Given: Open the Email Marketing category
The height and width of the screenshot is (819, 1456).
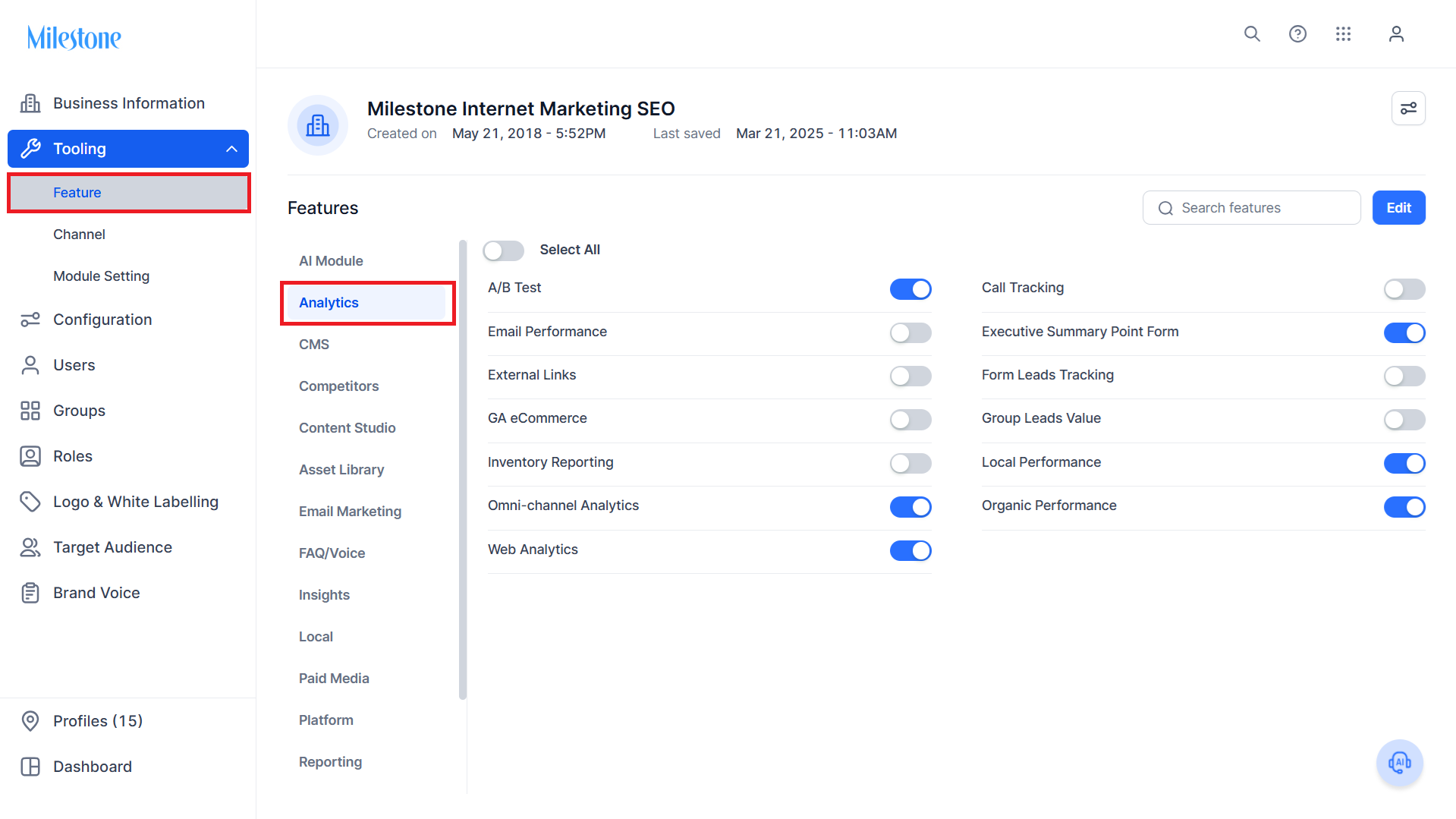Looking at the screenshot, I should (350, 512).
